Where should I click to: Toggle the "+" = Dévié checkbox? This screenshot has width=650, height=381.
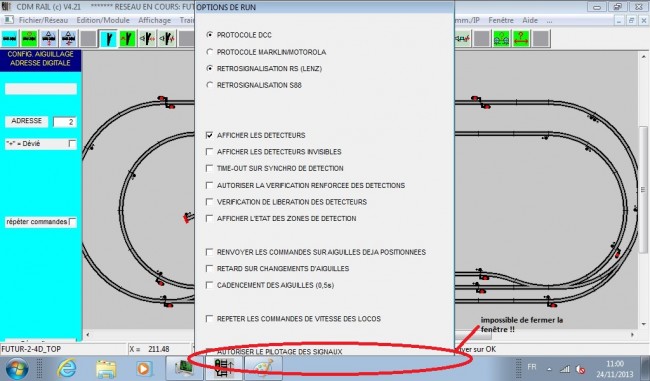(72, 144)
